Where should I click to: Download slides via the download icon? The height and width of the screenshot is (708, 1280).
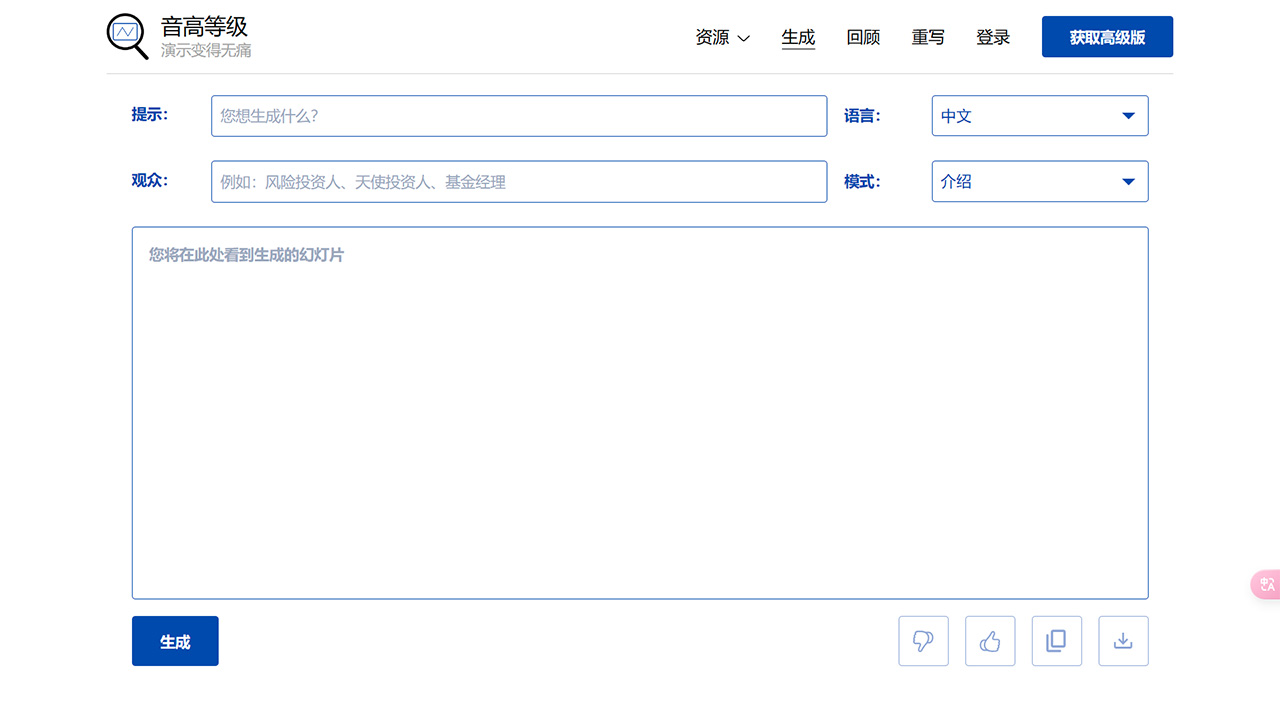1123,641
